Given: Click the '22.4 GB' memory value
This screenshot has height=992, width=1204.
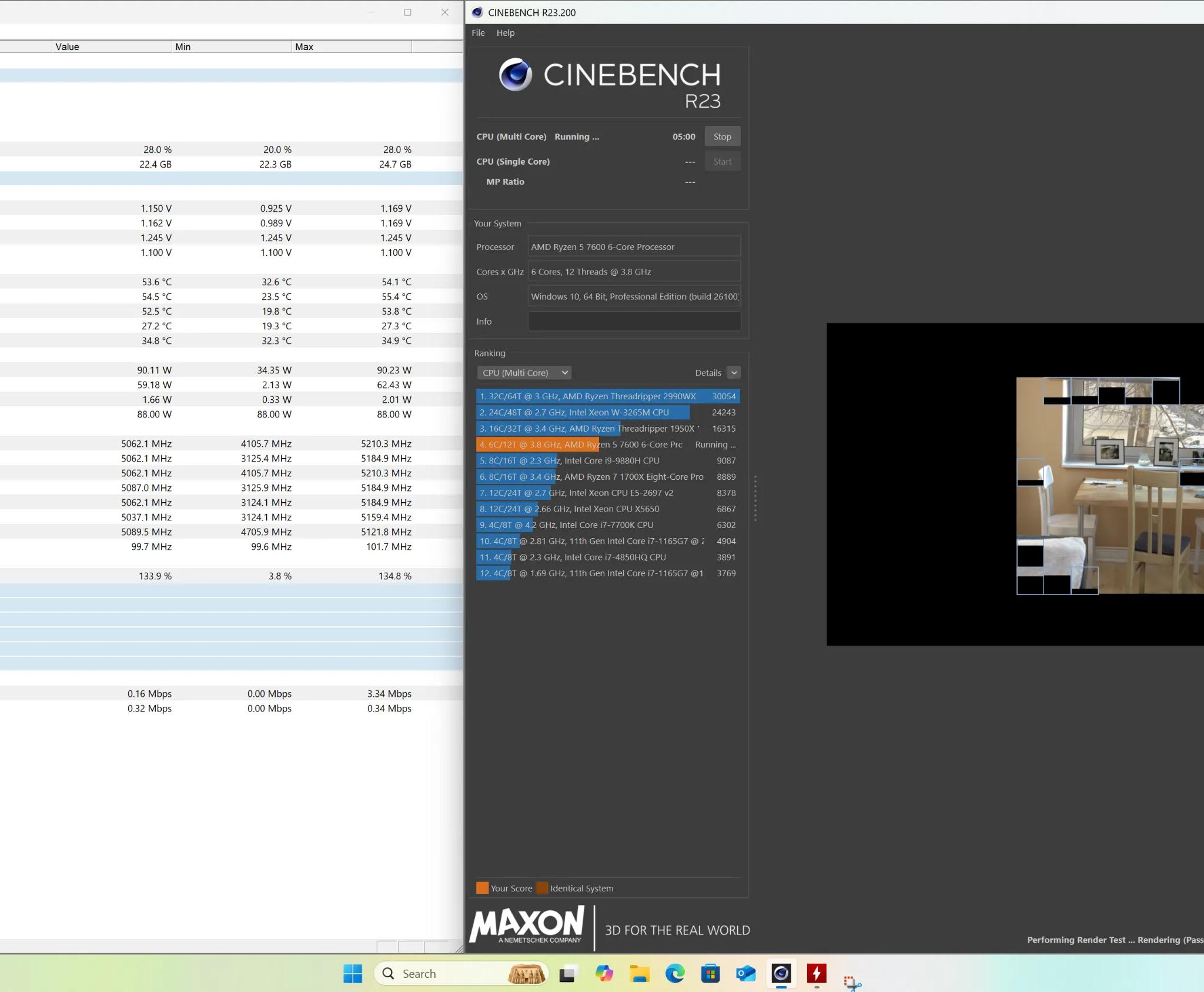Looking at the screenshot, I should click(155, 165).
